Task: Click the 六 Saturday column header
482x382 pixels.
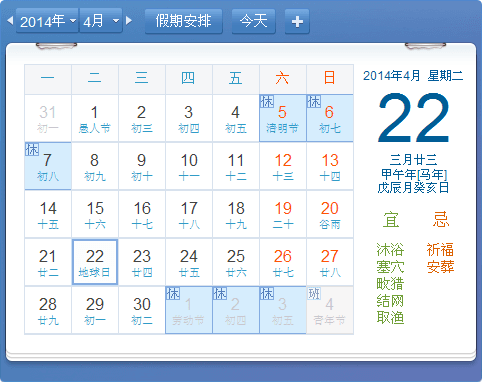Action: point(283,79)
